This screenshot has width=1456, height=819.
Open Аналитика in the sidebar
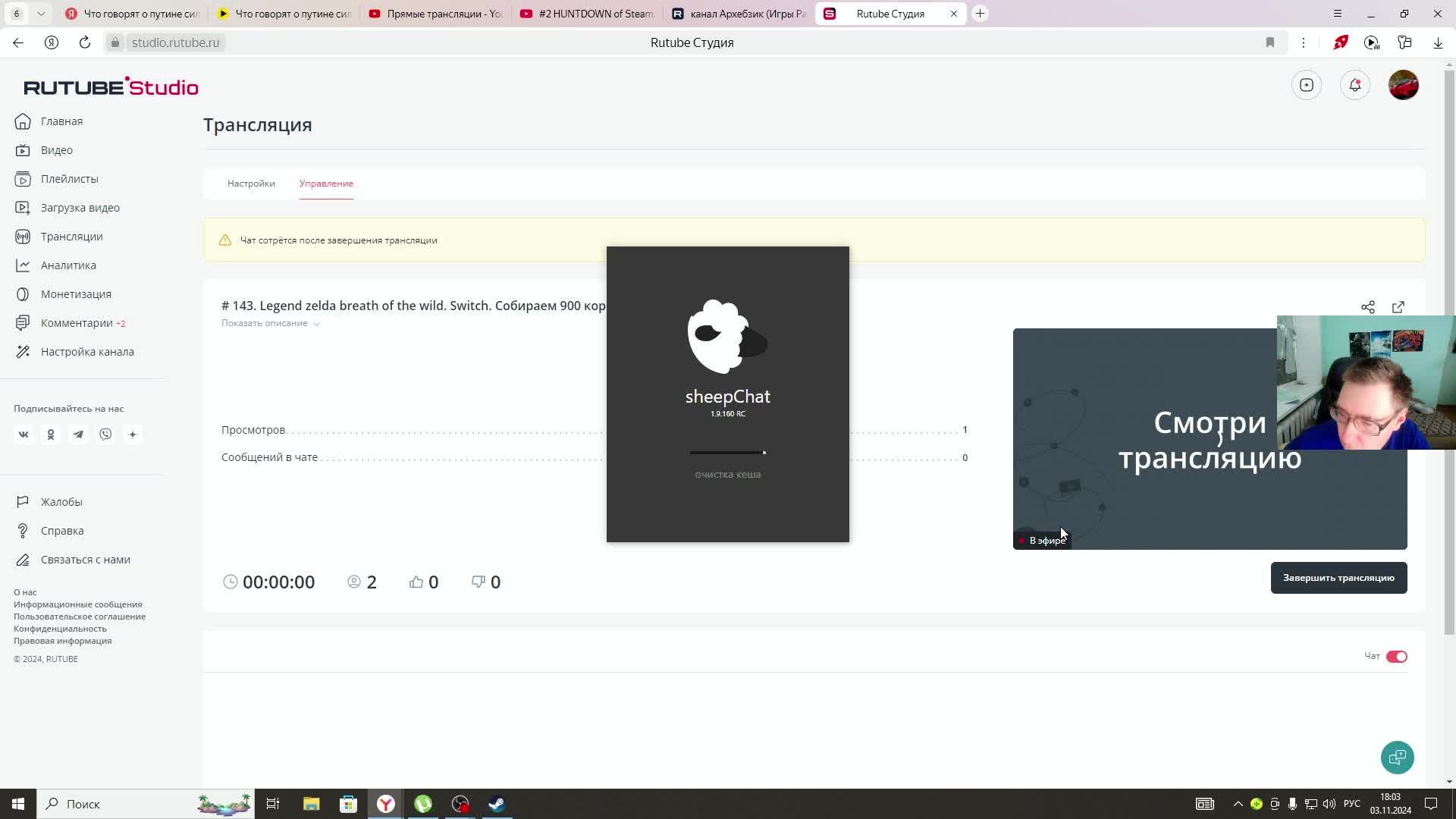(x=68, y=265)
